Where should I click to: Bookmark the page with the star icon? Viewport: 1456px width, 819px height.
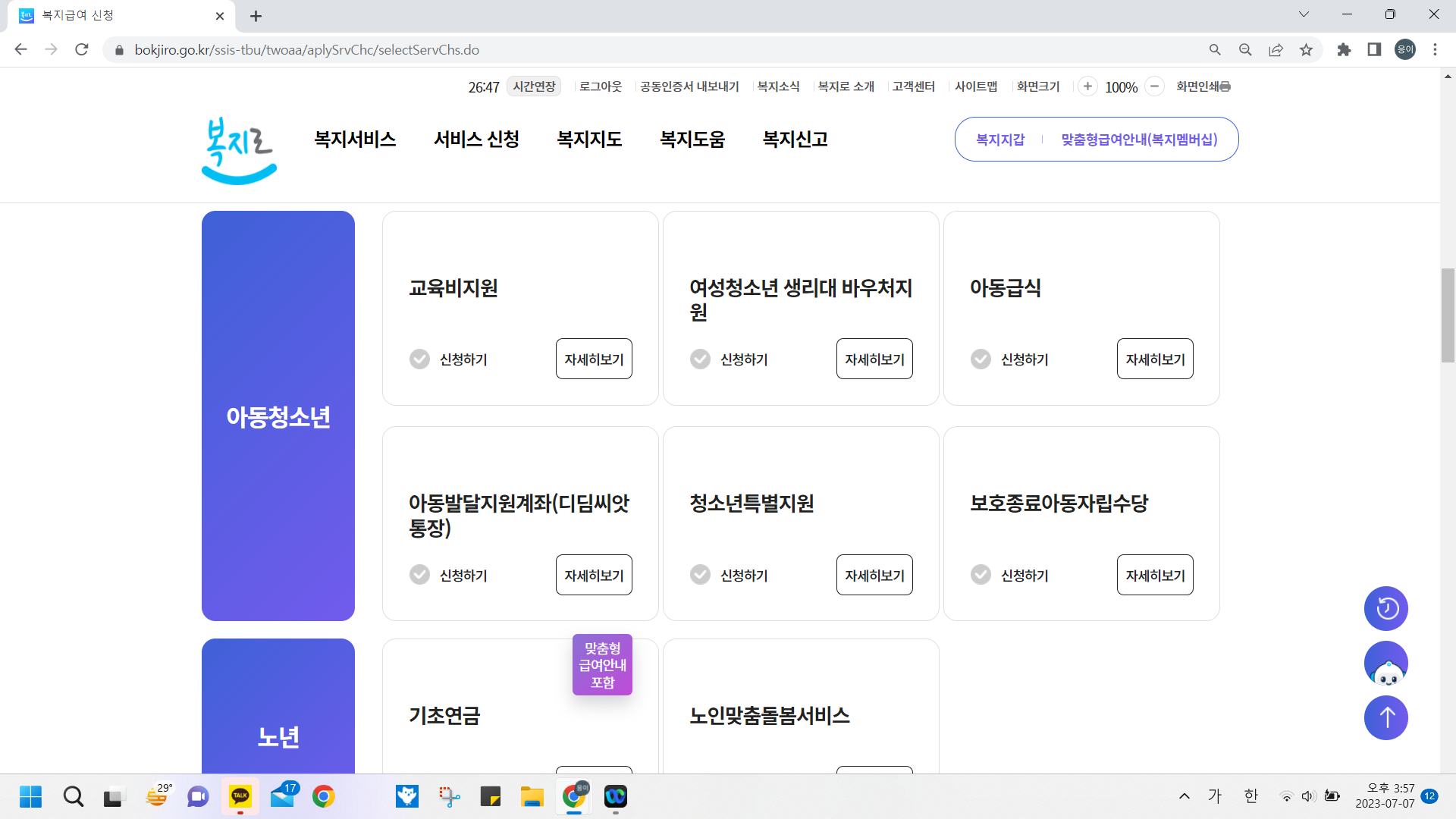tap(1307, 49)
